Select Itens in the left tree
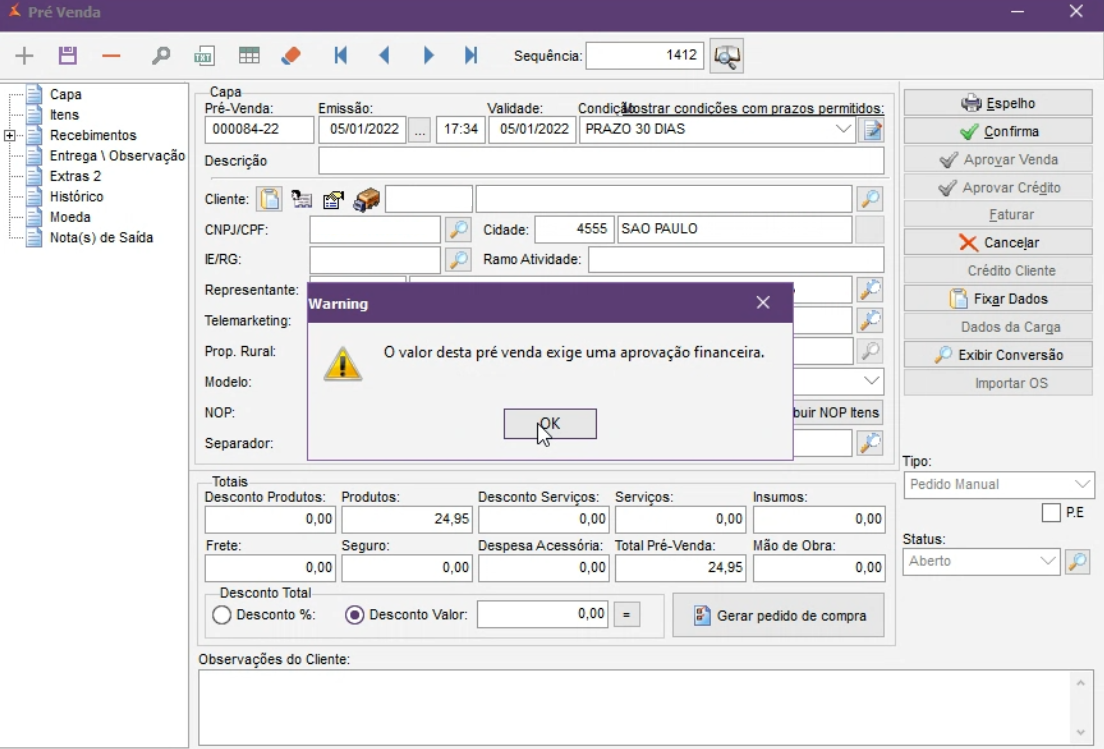The image size is (1104, 749). tap(64, 115)
